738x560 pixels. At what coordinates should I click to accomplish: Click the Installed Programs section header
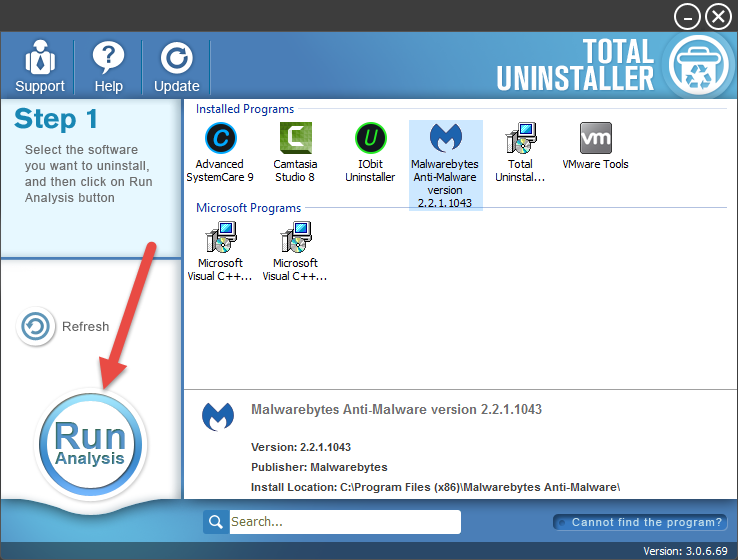click(245, 109)
